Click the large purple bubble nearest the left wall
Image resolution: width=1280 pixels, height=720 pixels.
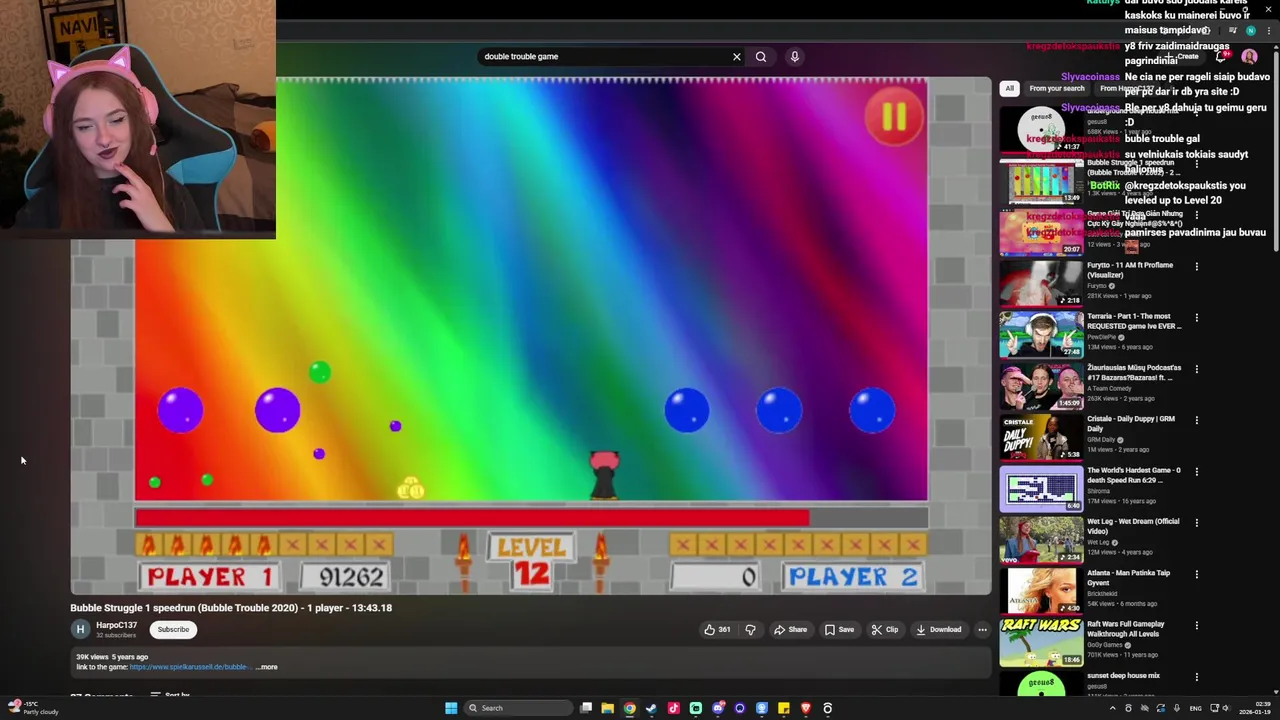coord(181,411)
